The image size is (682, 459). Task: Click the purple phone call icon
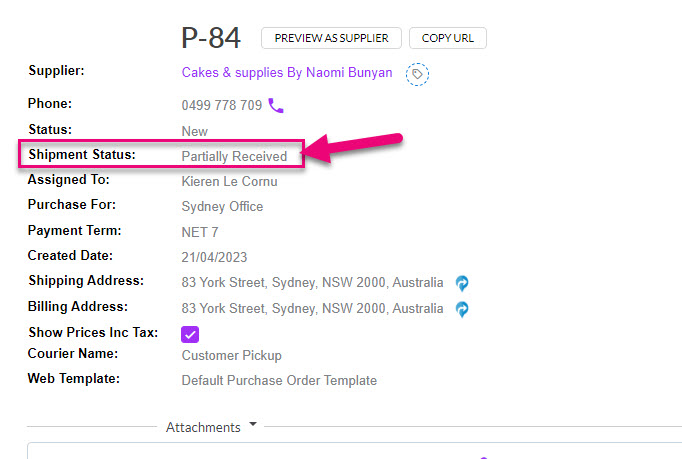click(x=276, y=105)
